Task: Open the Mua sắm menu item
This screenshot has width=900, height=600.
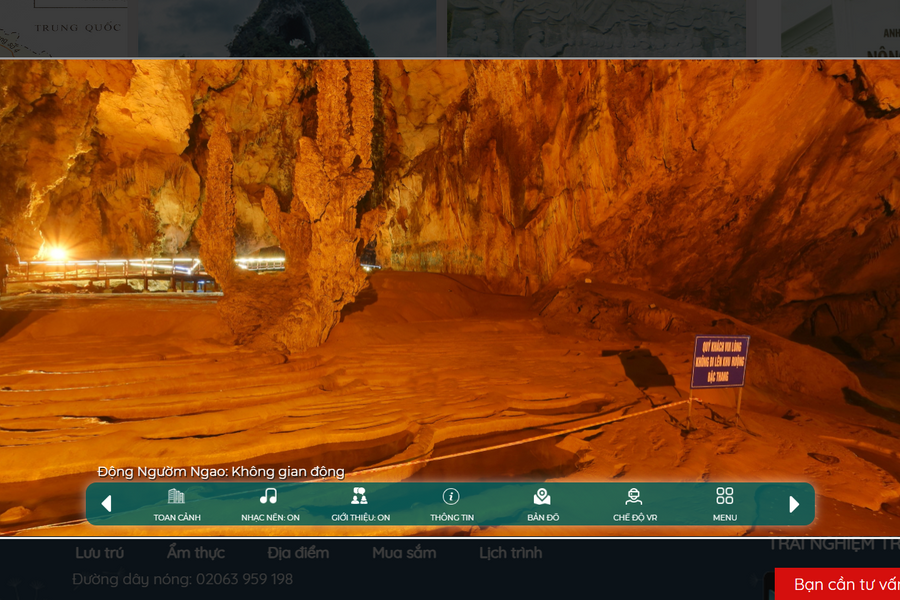Action: (x=404, y=553)
